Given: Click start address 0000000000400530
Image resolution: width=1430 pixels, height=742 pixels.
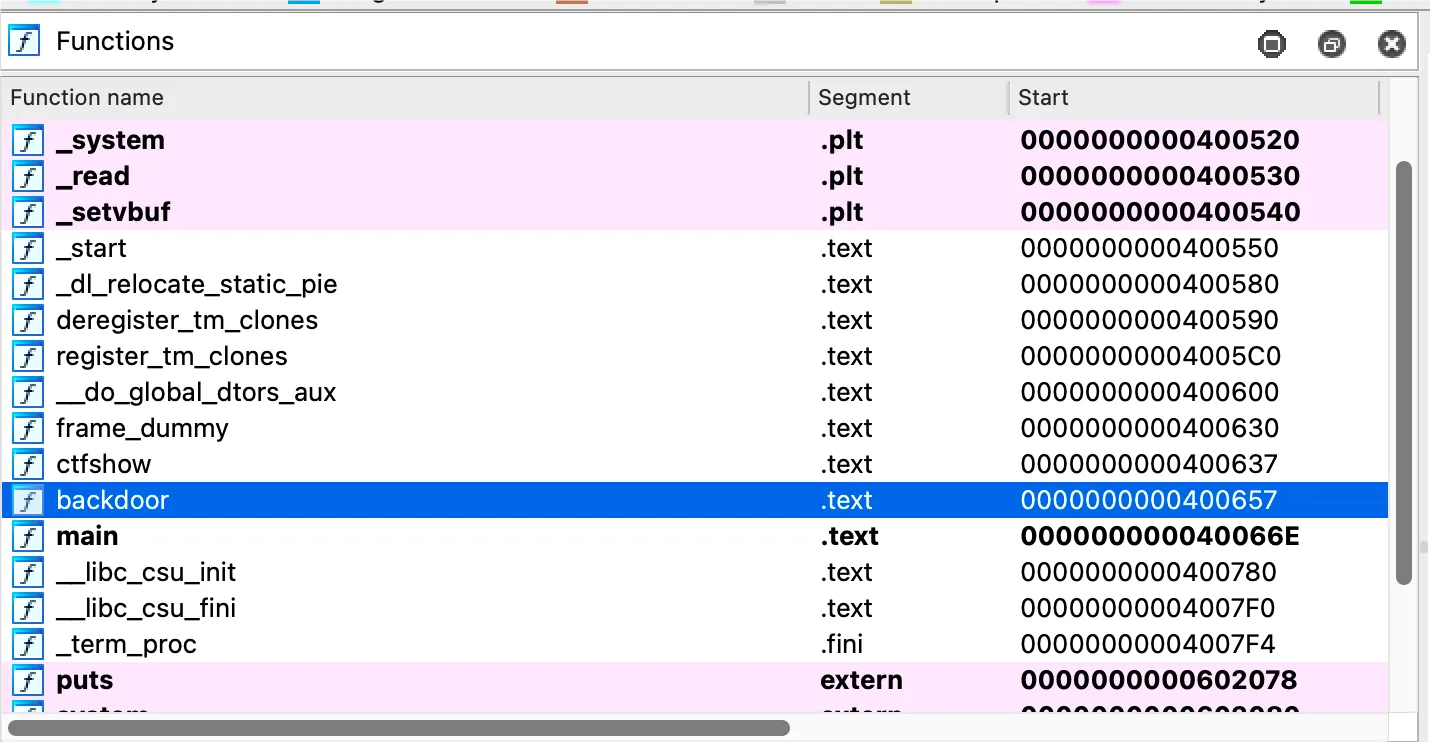Looking at the screenshot, I should point(1160,177).
